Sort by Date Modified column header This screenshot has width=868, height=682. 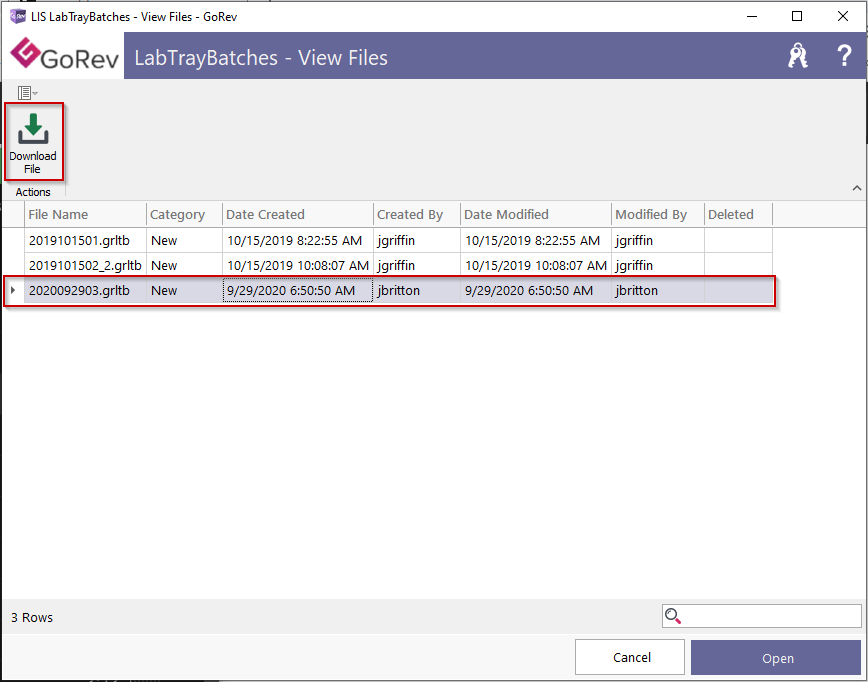(x=536, y=214)
